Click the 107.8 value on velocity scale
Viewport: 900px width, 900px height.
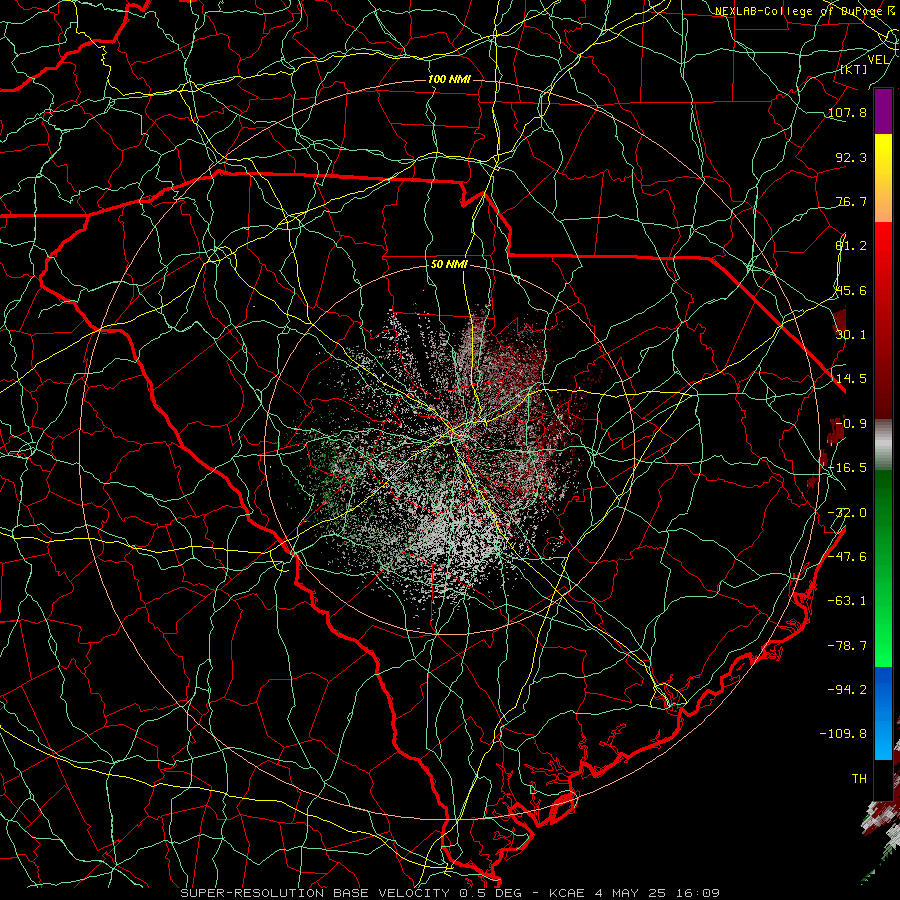(847, 112)
